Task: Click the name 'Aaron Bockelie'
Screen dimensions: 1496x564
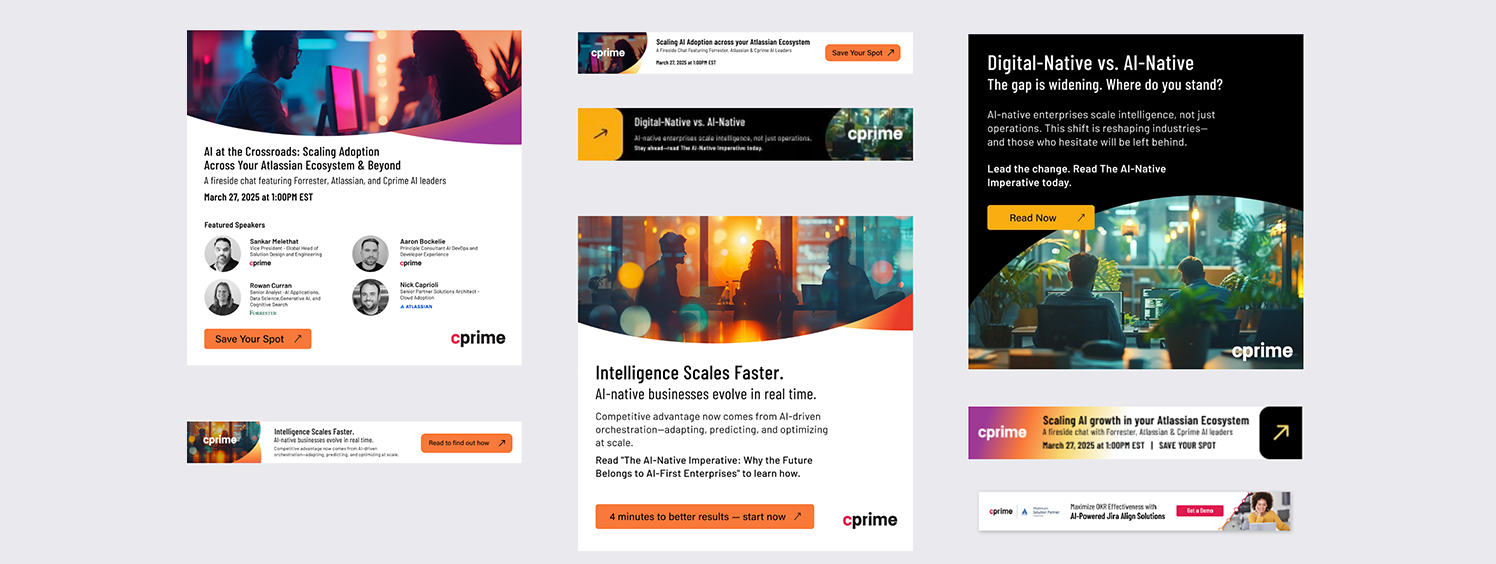Action: 423,242
